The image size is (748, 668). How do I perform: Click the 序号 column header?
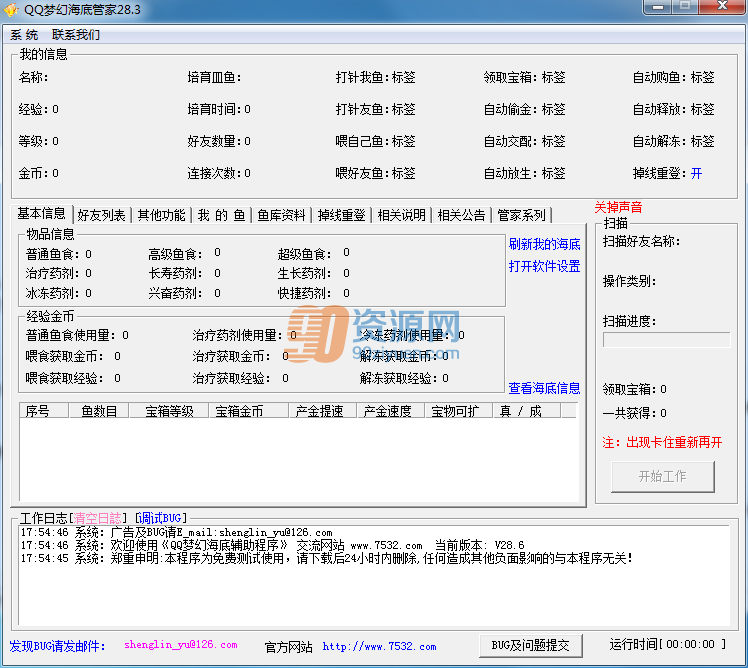tap(44, 411)
